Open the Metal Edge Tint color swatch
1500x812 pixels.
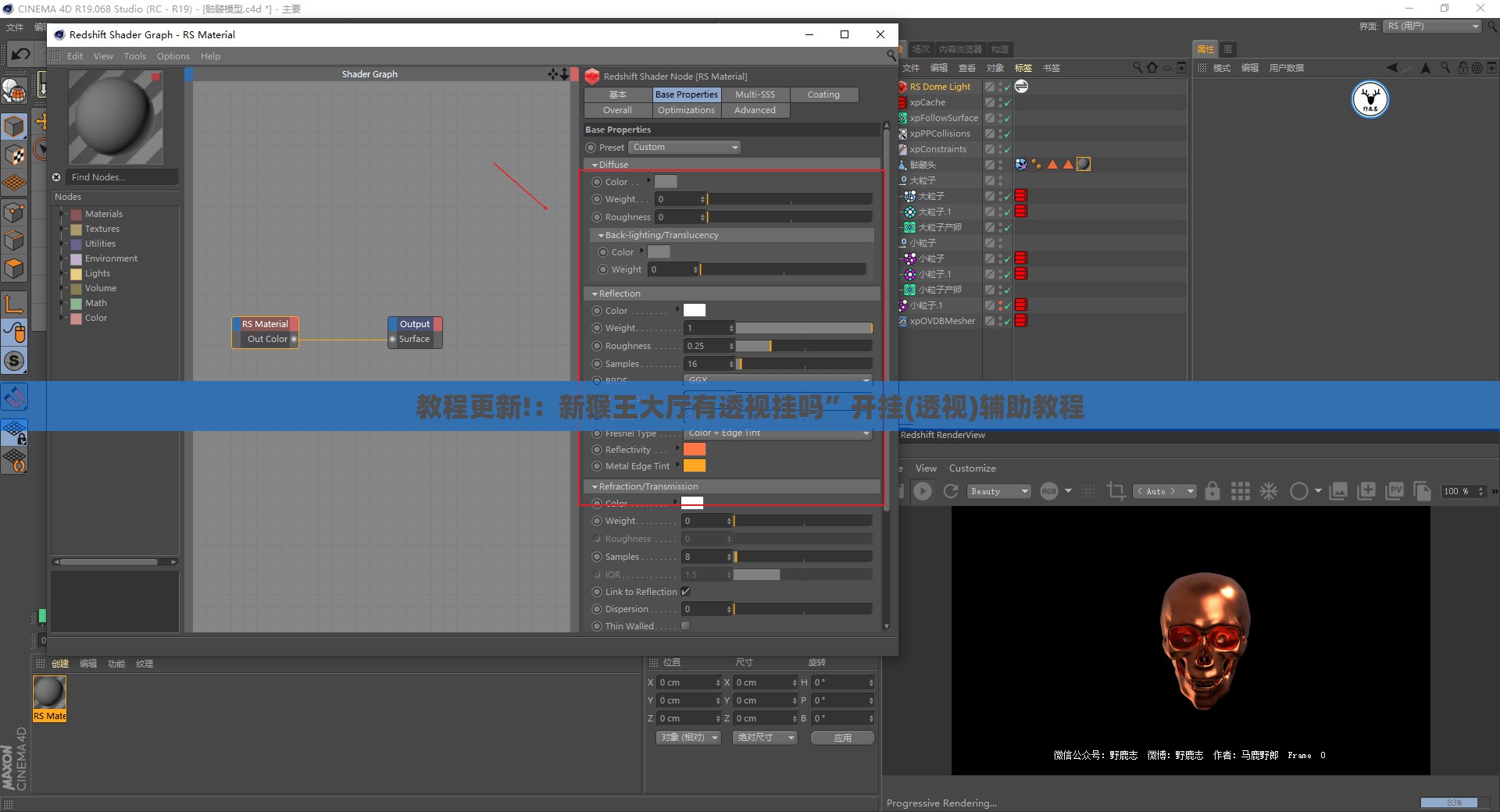point(695,466)
